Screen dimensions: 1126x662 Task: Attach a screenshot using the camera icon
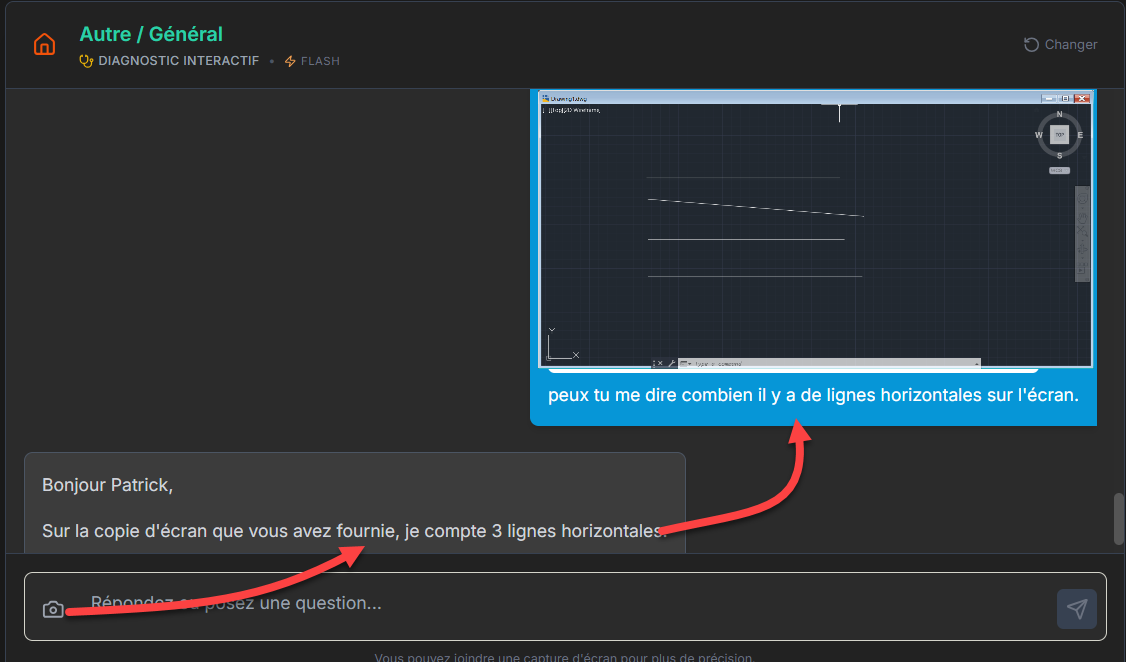pyautogui.click(x=53, y=609)
